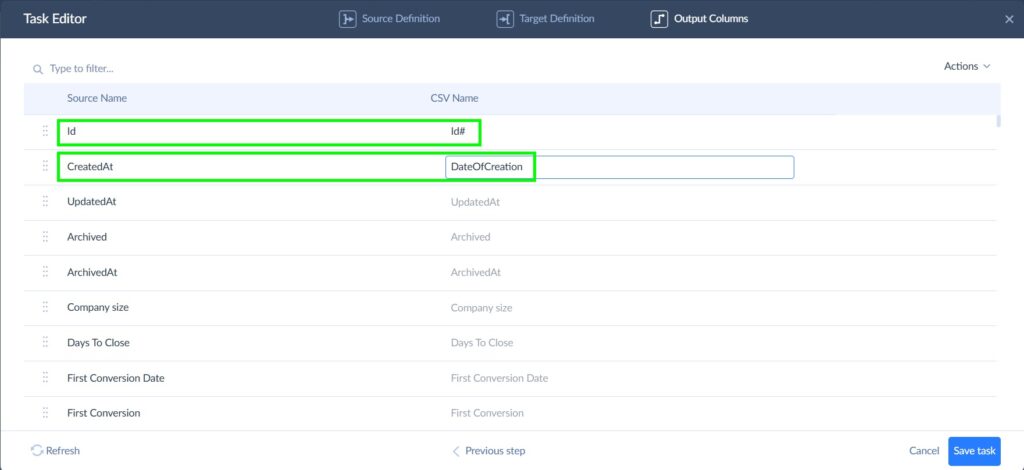Image resolution: width=1024 pixels, height=470 pixels.
Task: Select the Id source name
Action: click(72, 131)
